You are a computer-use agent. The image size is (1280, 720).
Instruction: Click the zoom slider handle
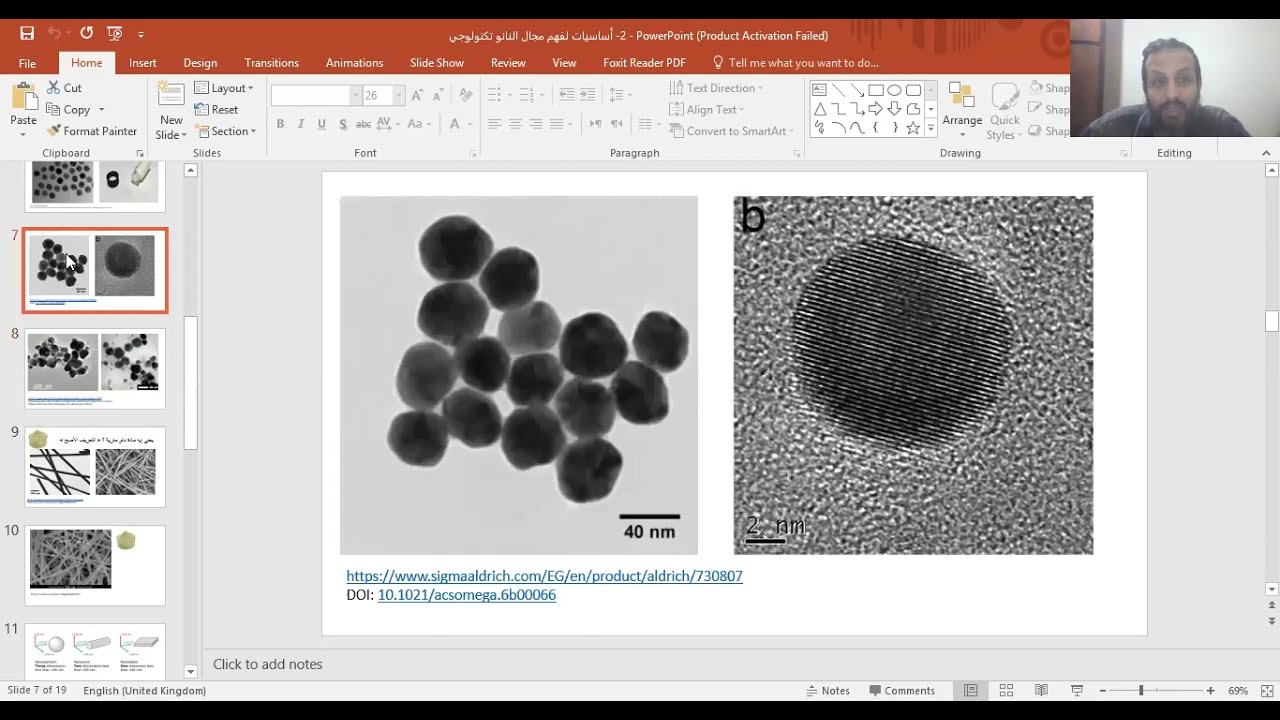(x=1141, y=691)
